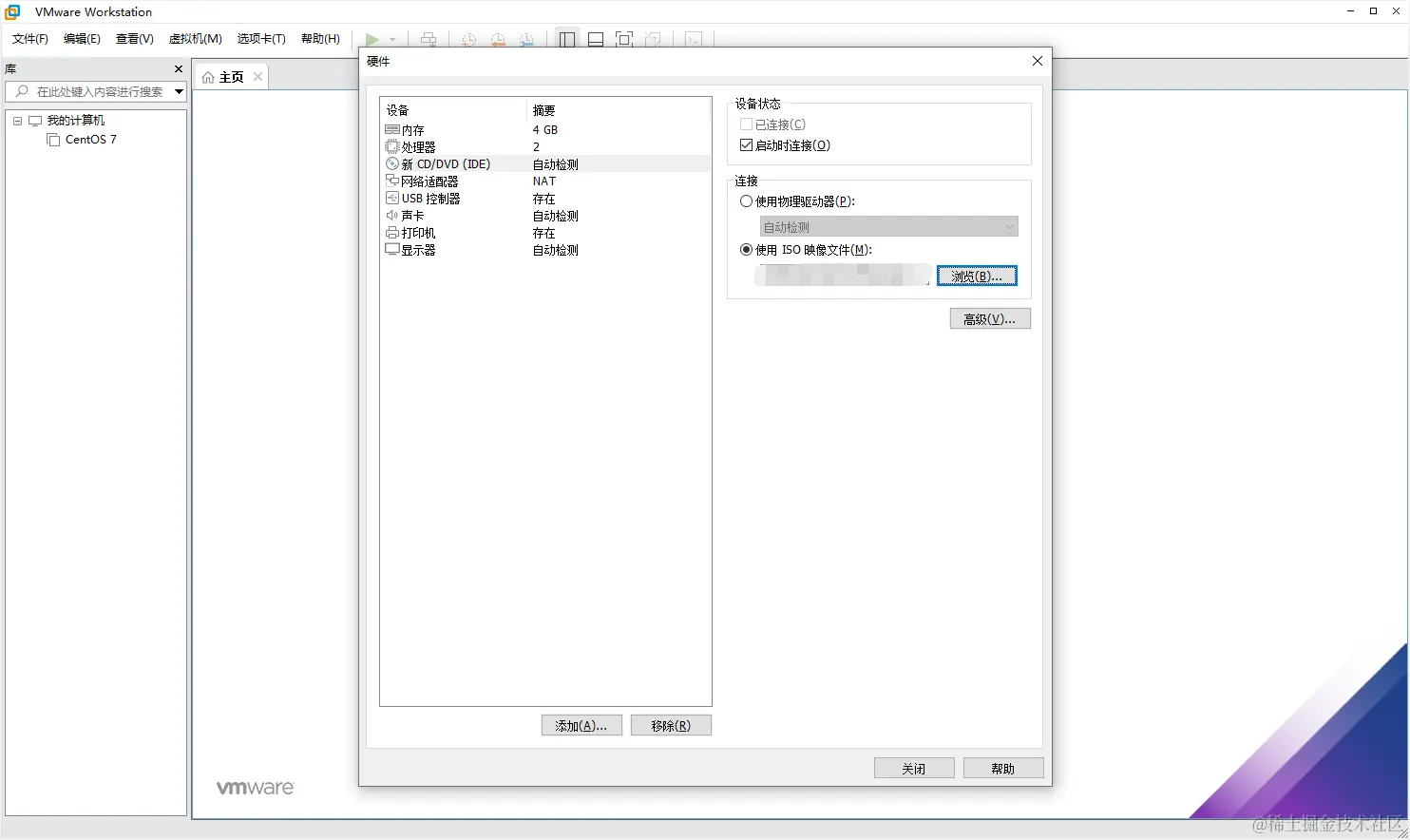The height and width of the screenshot is (840, 1410).
Task: Select the 内存 memory device icon
Action: pyautogui.click(x=392, y=129)
